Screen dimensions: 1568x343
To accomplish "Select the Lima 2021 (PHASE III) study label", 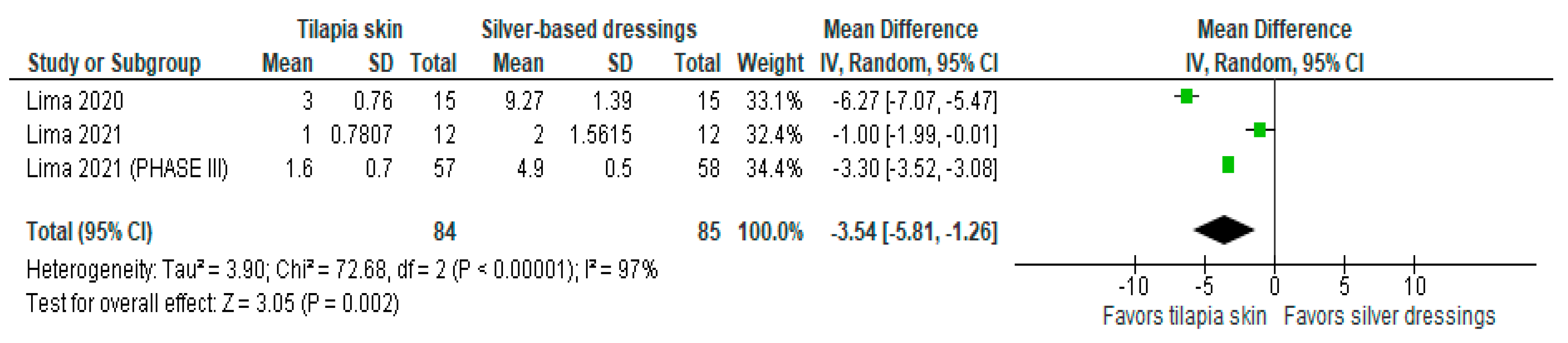I will [127, 168].
